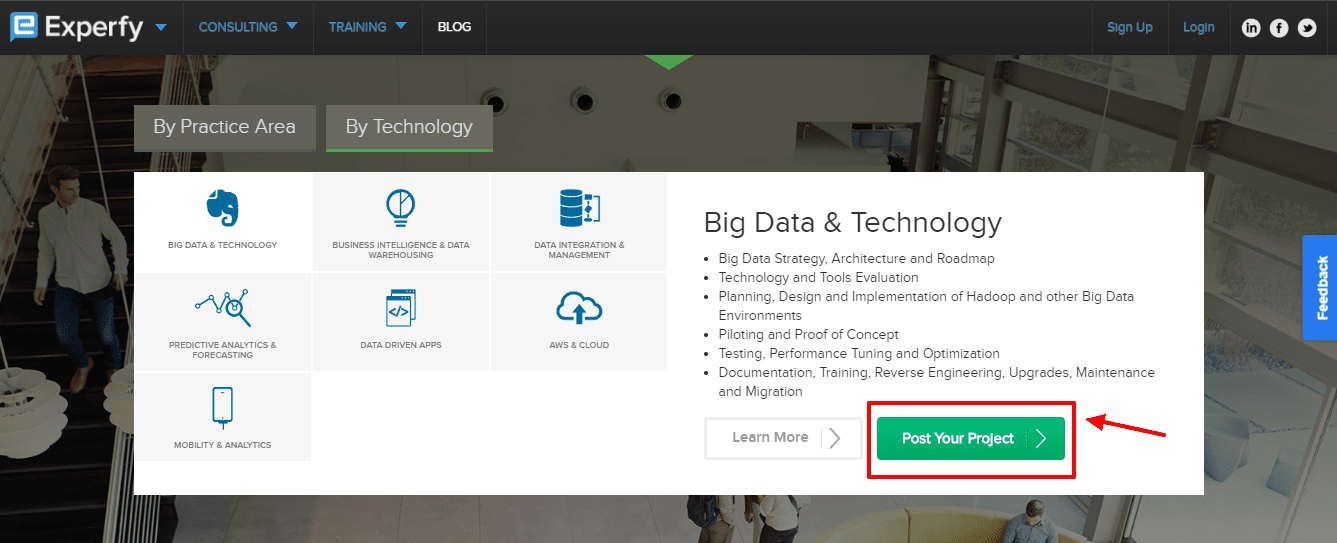This screenshot has width=1337, height=543.
Task: Expand the dropdown arrow beside Experfy logo
Action: 161,27
